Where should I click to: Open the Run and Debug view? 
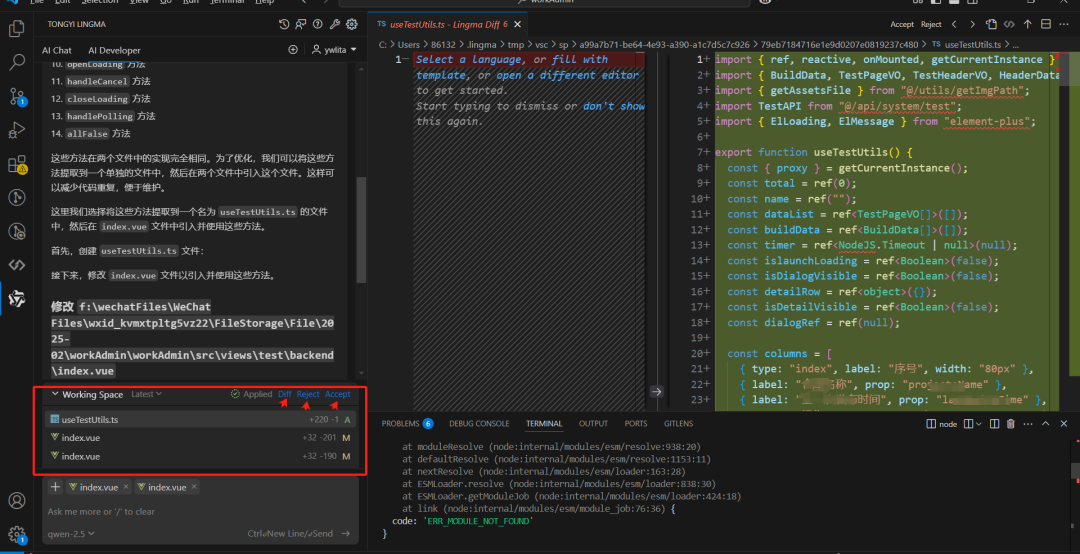coord(17,130)
